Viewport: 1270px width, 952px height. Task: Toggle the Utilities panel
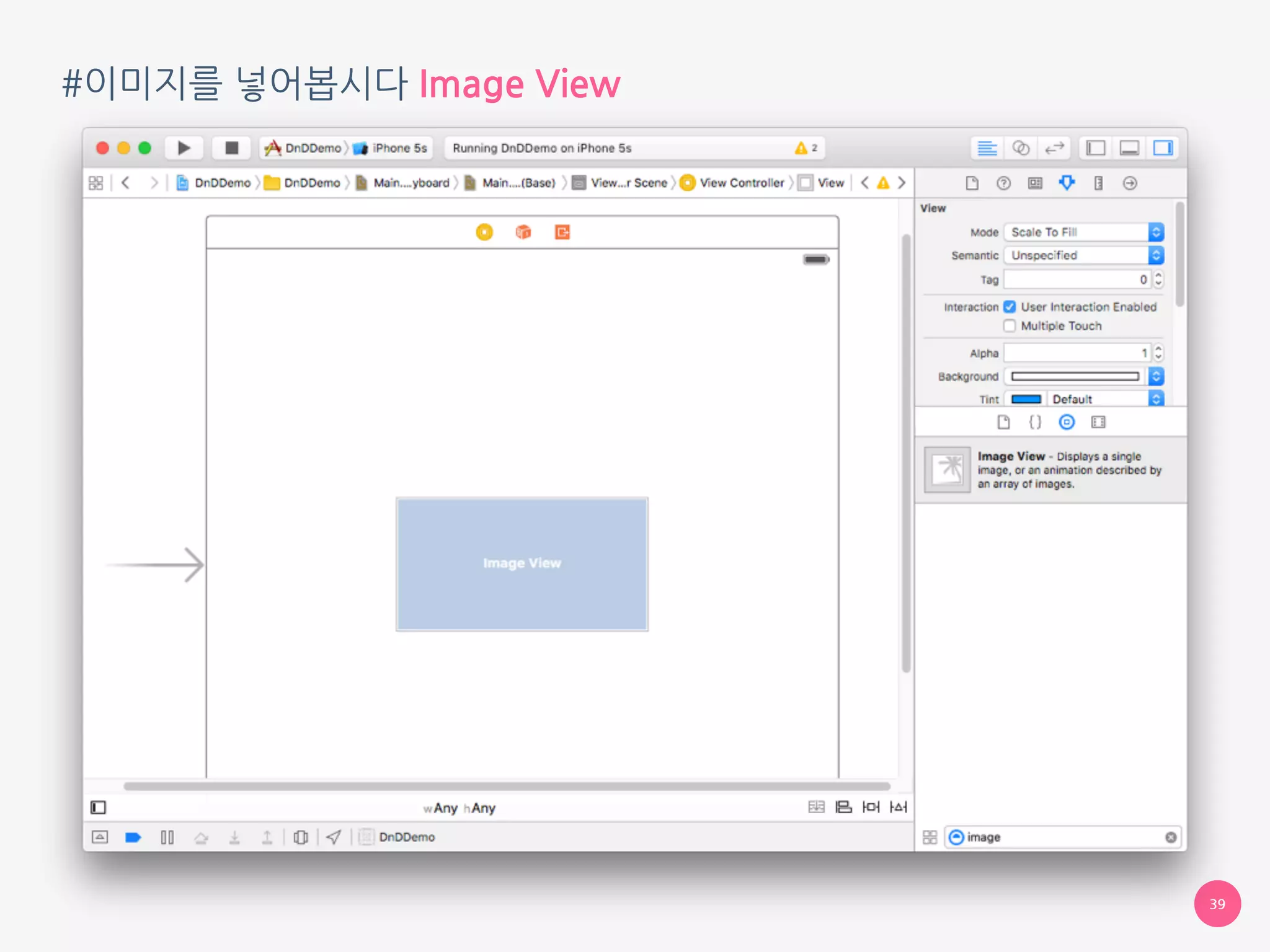coord(1163,148)
